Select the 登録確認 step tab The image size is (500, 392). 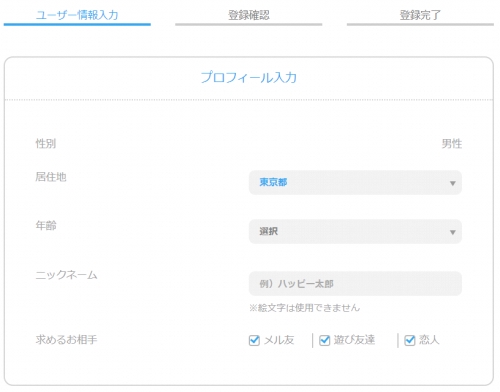249,16
